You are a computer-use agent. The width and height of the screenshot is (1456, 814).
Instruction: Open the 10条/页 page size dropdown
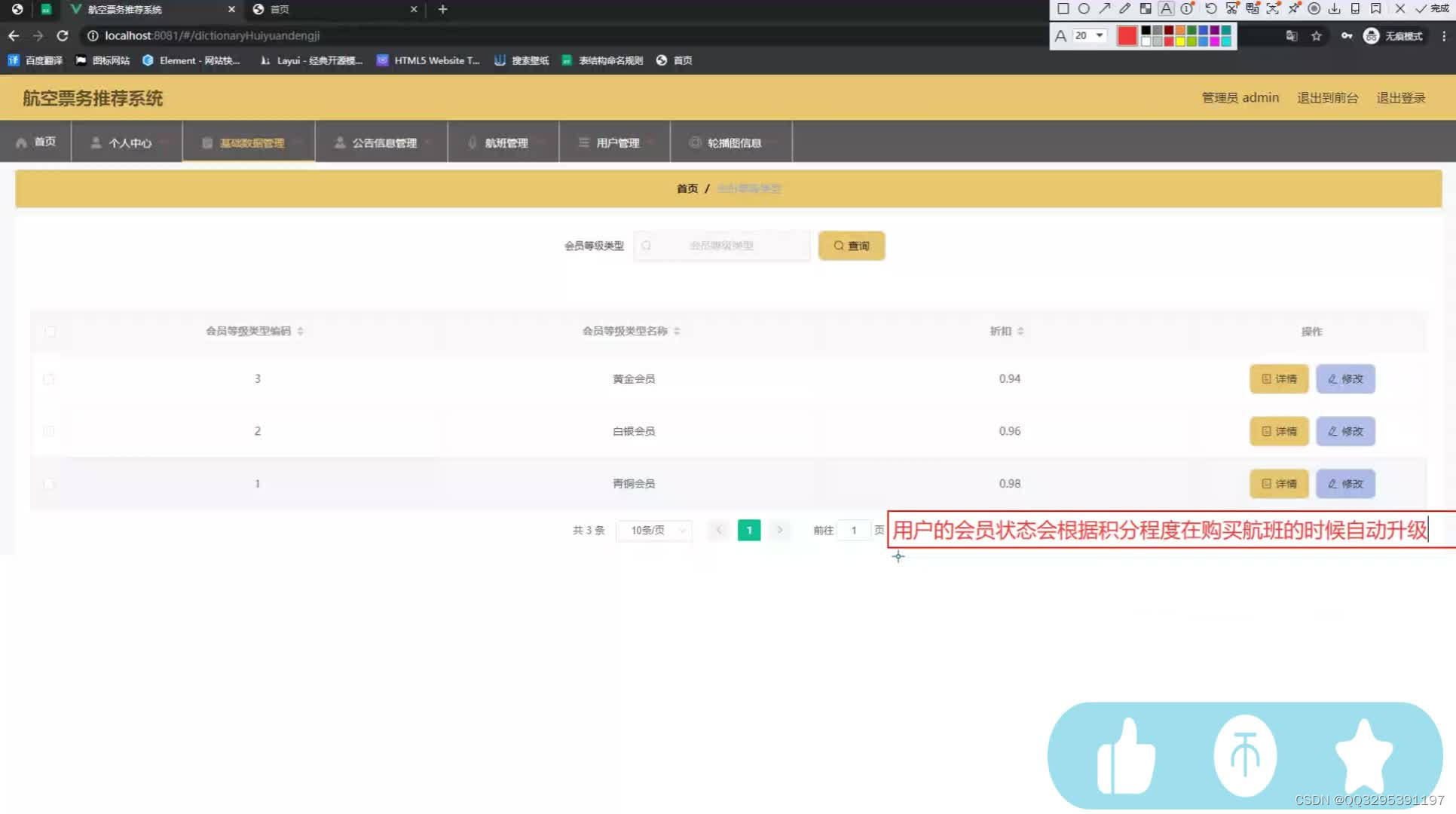pyautogui.click(x=654, y=531)
